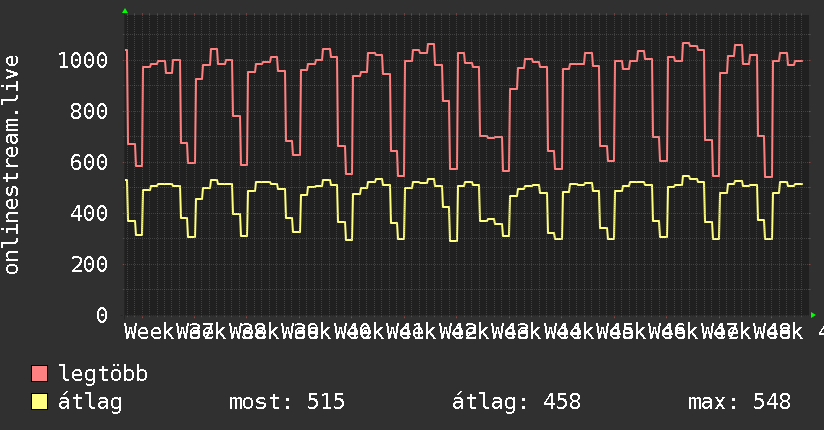Click the max: 548 statistic
This screenshot has height=430, width=824.
click(x=739, y=402)
